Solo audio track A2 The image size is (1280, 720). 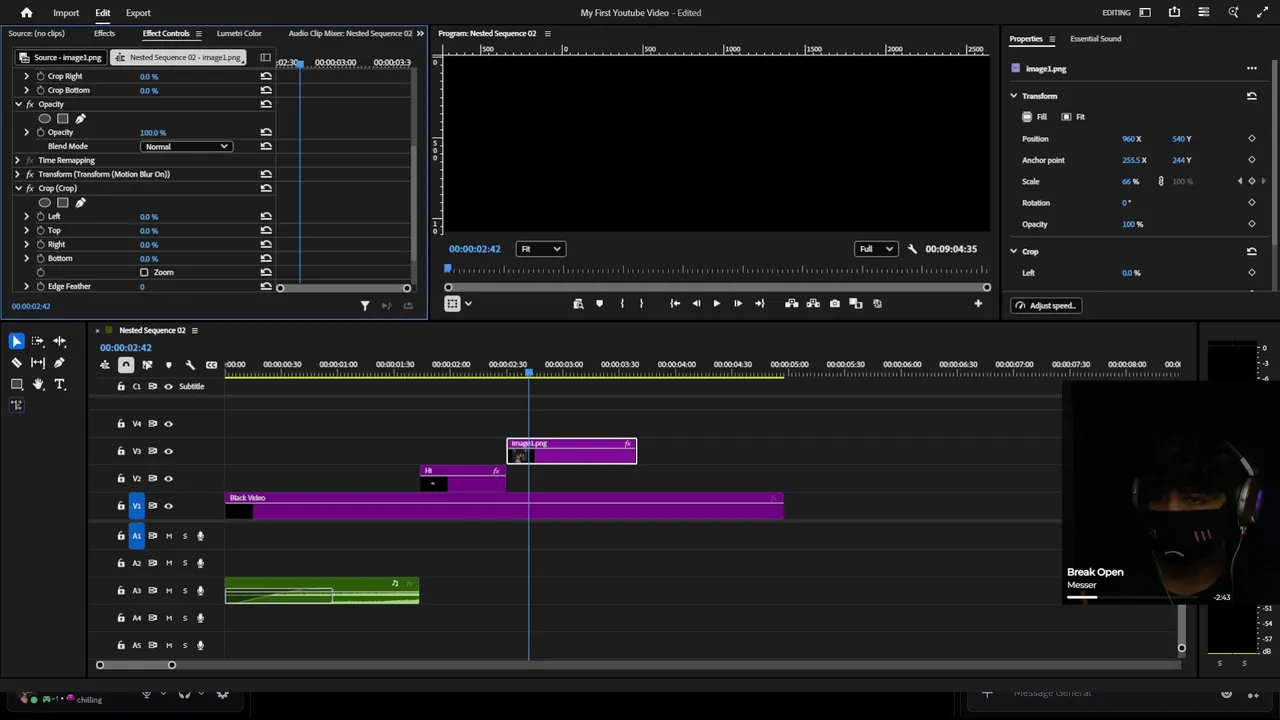tap(184, 563)
